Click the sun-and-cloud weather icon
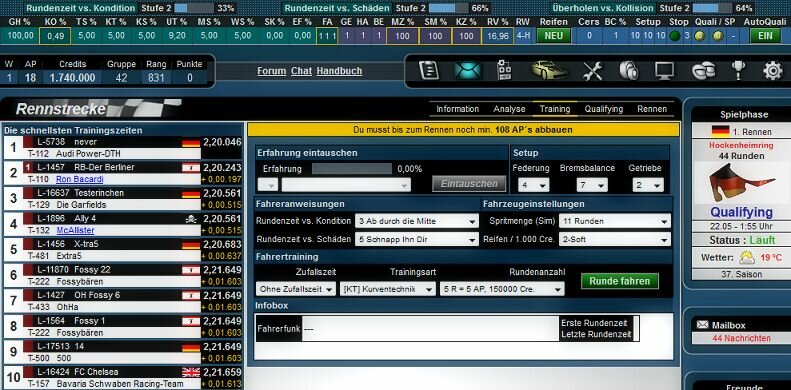 747,258
